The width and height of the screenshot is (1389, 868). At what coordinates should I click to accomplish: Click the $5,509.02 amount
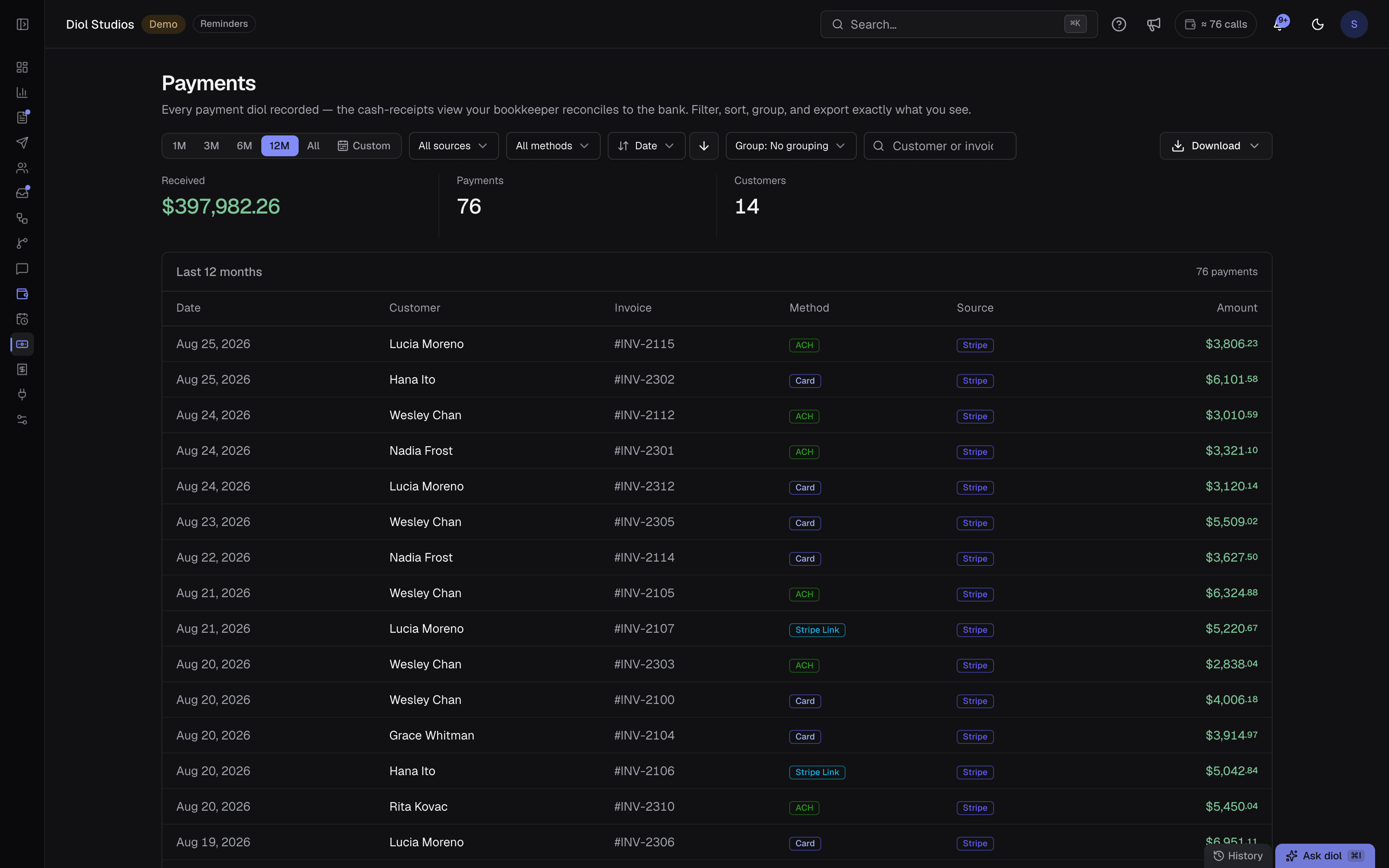point(1231,522)
